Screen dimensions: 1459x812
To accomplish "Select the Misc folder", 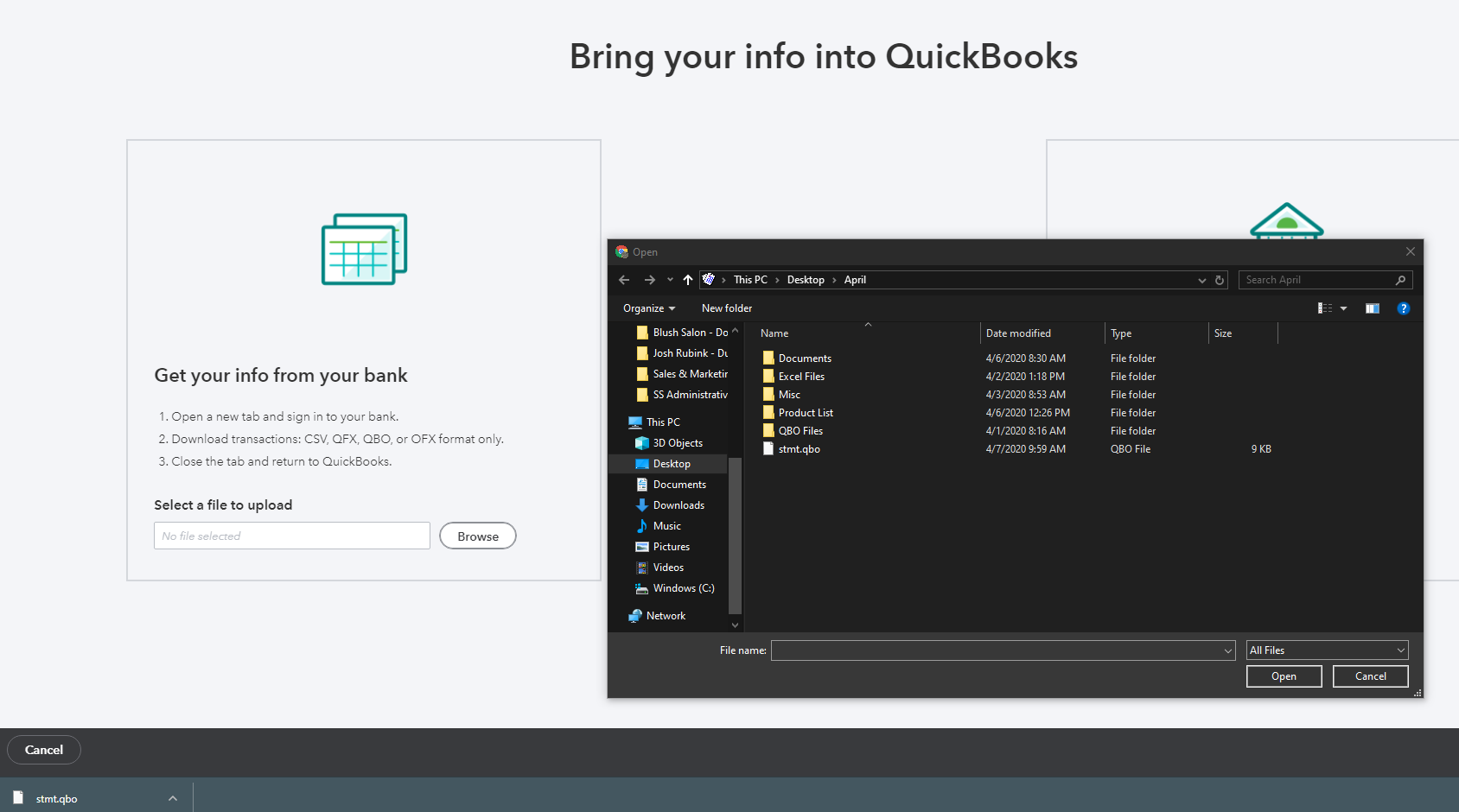I will pos(781,395).
